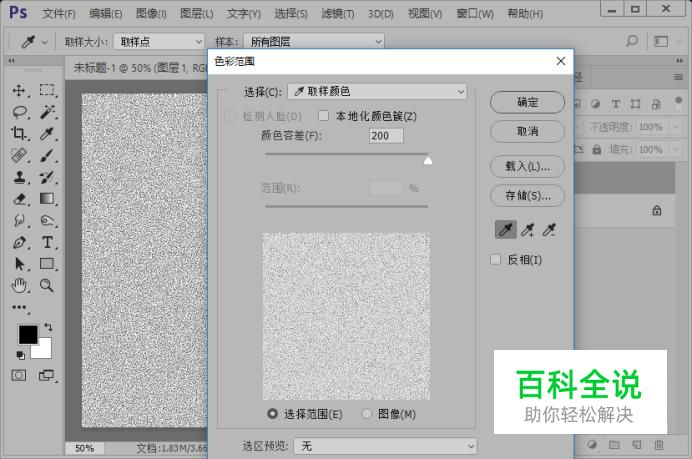Click the 载入 load button
The width and height of the screenshot is (692, 459).
click(x=527, y=166)
